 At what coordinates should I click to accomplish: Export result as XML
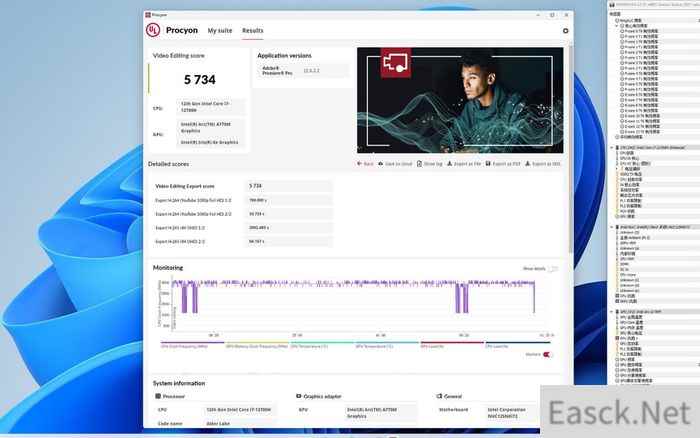pyautogui.click(x=542, y=164)
